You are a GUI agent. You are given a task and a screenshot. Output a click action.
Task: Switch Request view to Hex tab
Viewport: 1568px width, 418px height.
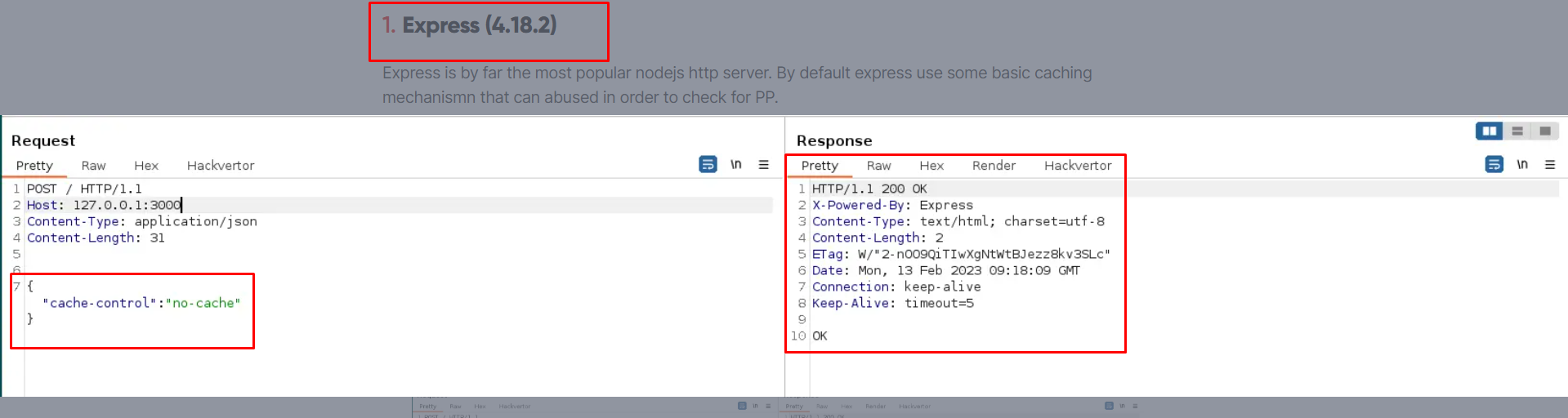click(x=146, y=165)
